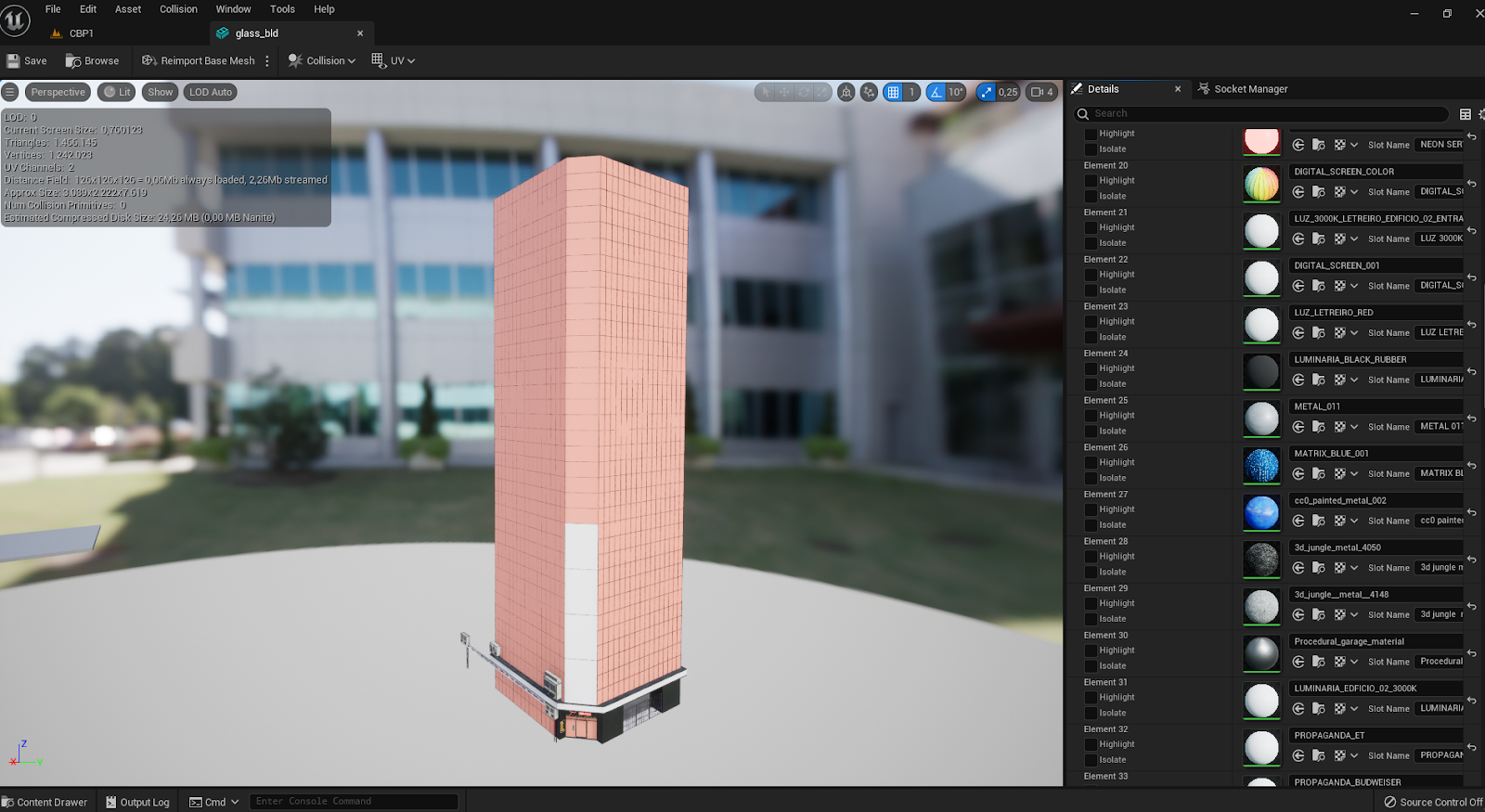The image size is (1485, 812).
Task: Open the Output Log
Action: tap(137, 802)
